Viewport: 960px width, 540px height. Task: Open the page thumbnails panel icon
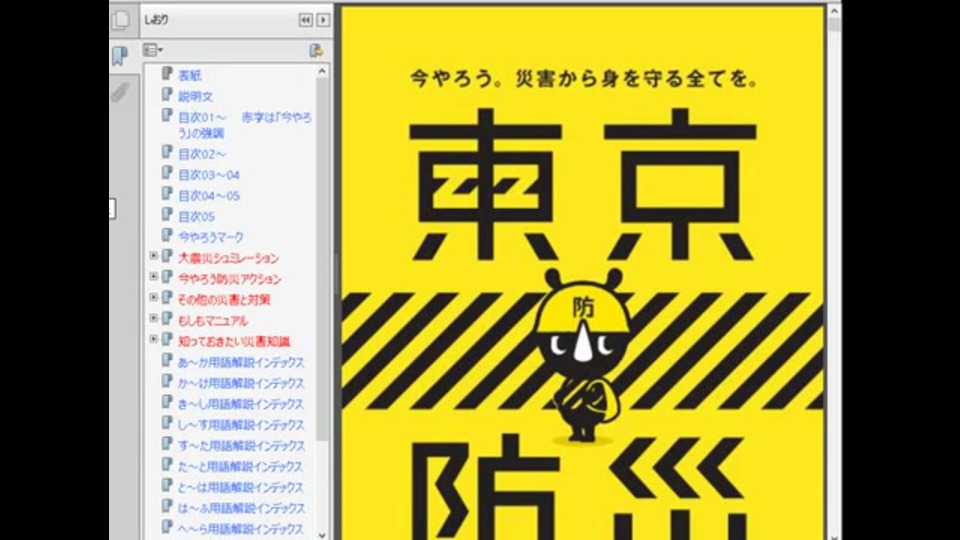[x=121, y=20]
